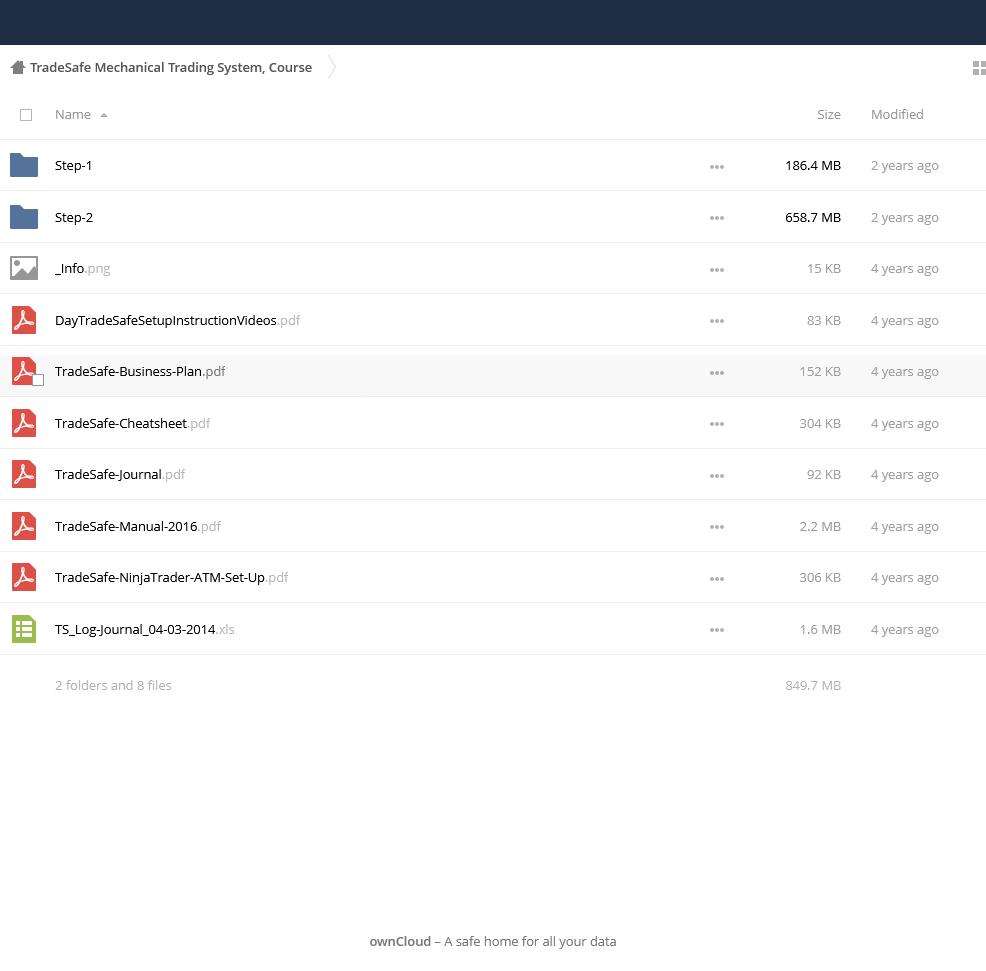The width and height of the screenshot is (986, 971).
Task: Click PDF icon of TradeSafe-Journal
Action: click(x=24, y=474)
